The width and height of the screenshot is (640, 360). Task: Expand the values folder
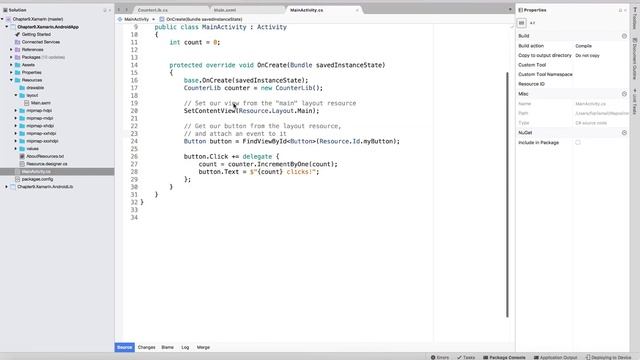pyautogui.click(x=16, y=149)
